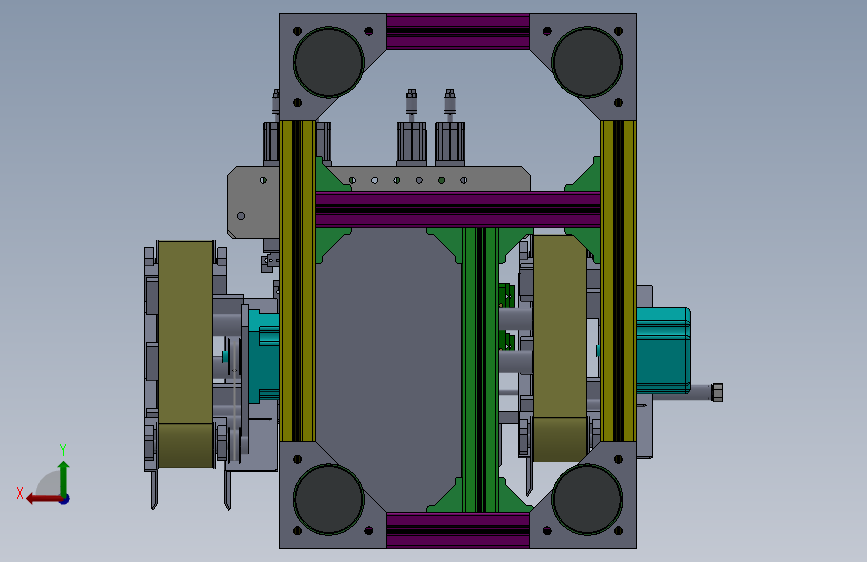Pick the bottom-right round foot pad
The width and height of the screenshot is (867, 562).
(587, 499)
